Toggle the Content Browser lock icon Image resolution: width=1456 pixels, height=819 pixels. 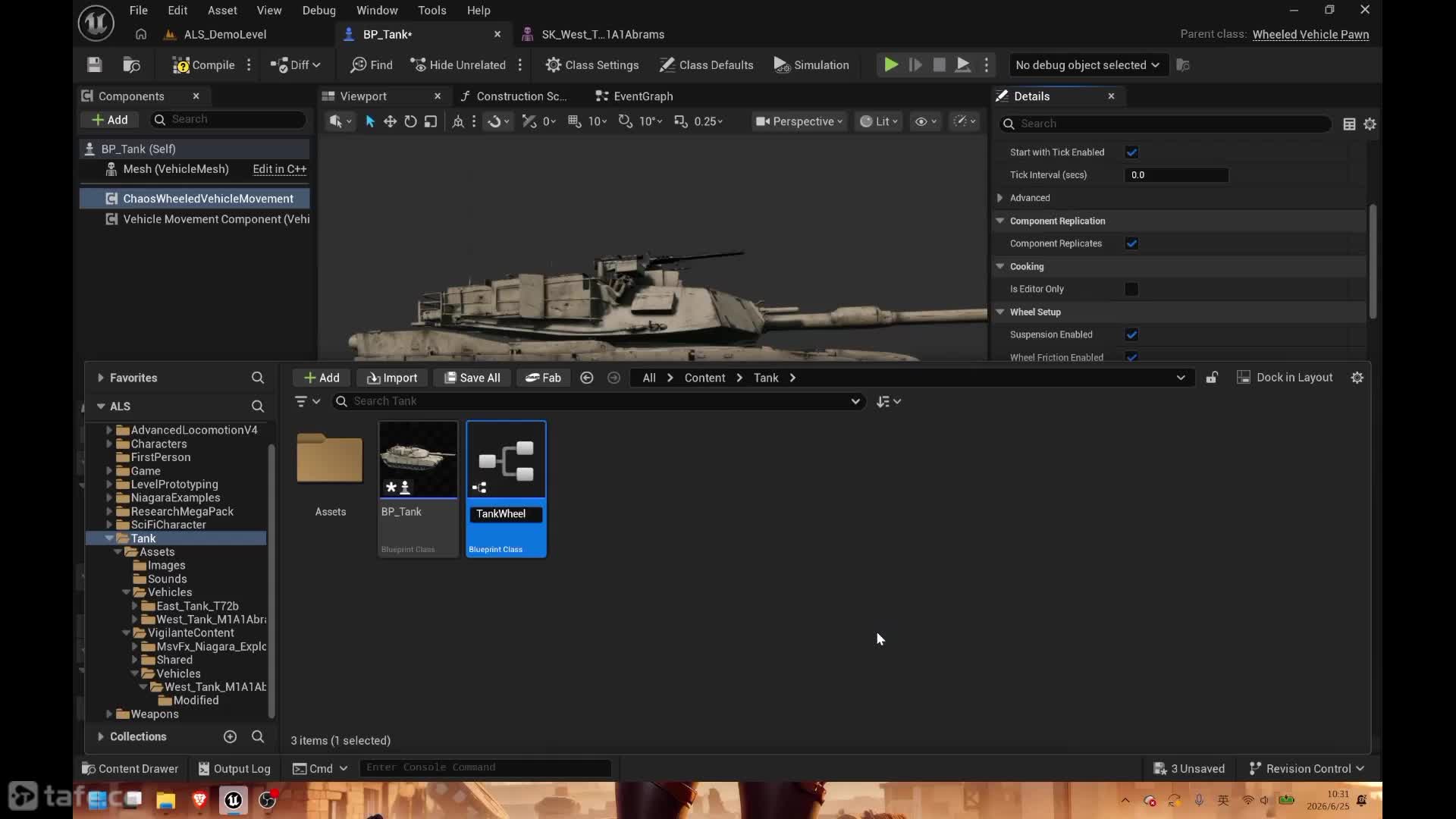click(1212, 378)
